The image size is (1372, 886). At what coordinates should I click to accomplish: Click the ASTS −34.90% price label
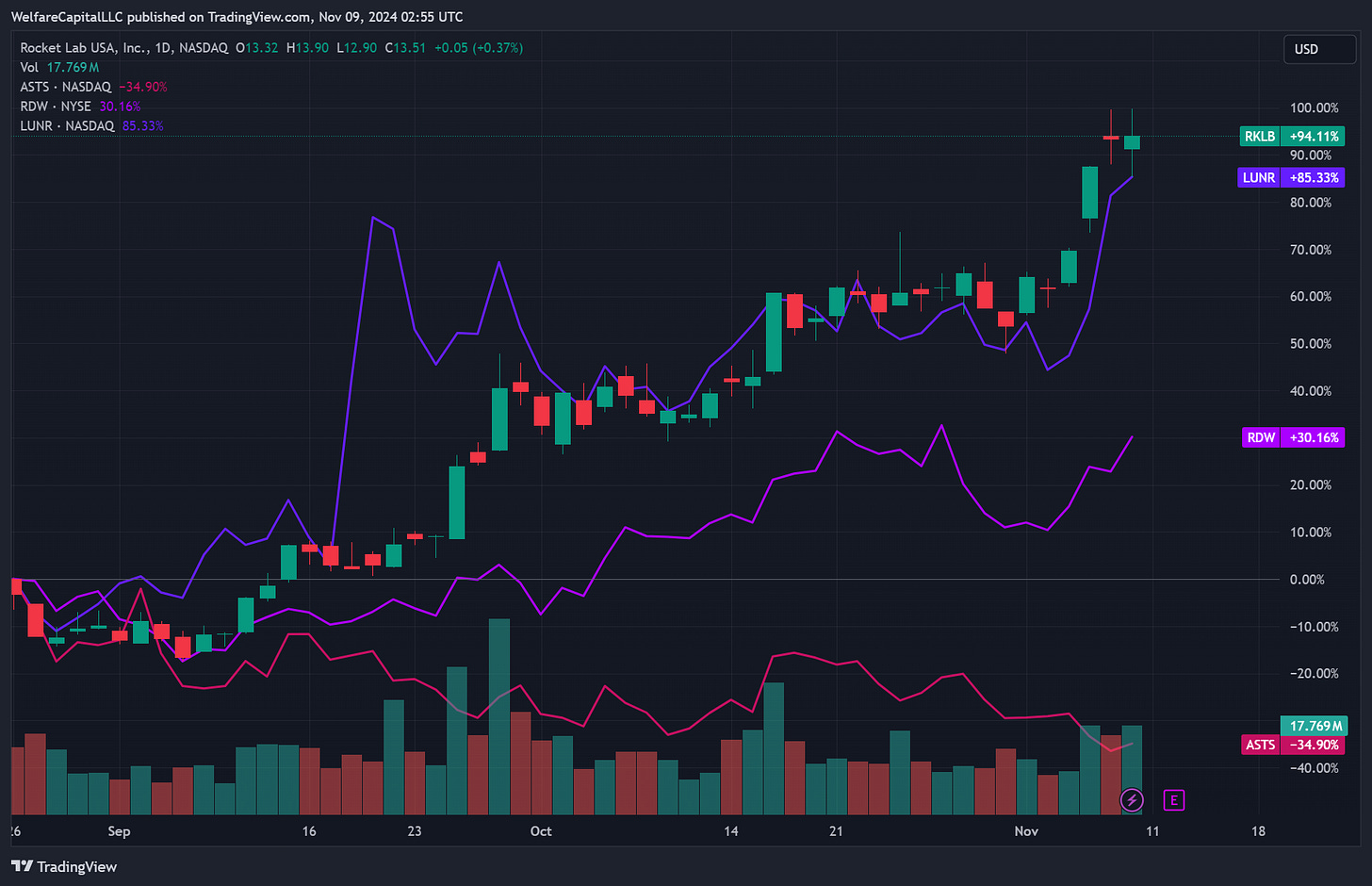1293,745
